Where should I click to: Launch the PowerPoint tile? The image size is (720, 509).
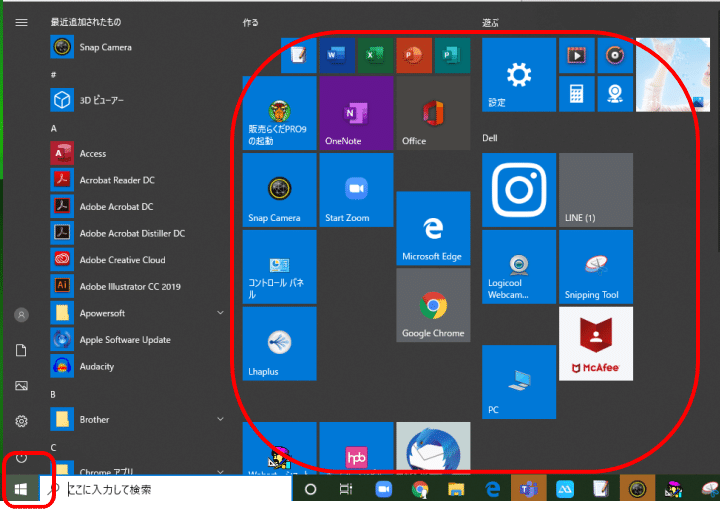(x=414, y=56)
